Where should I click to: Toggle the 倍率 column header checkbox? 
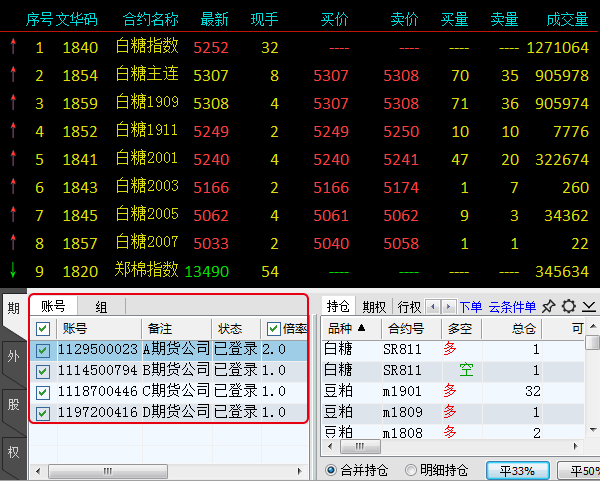(x=274, y=329)
